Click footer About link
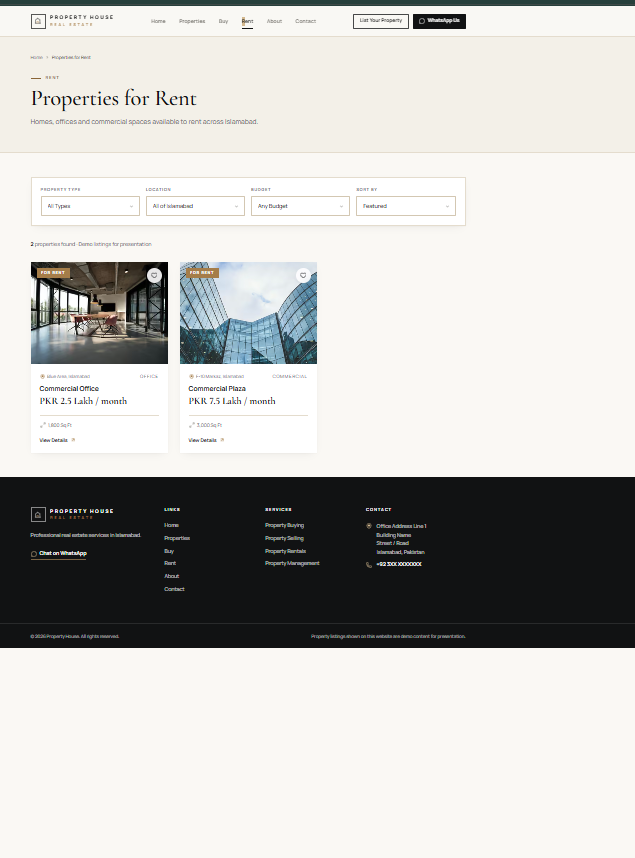The image size is (635, 858). click(x=172, y=576)
